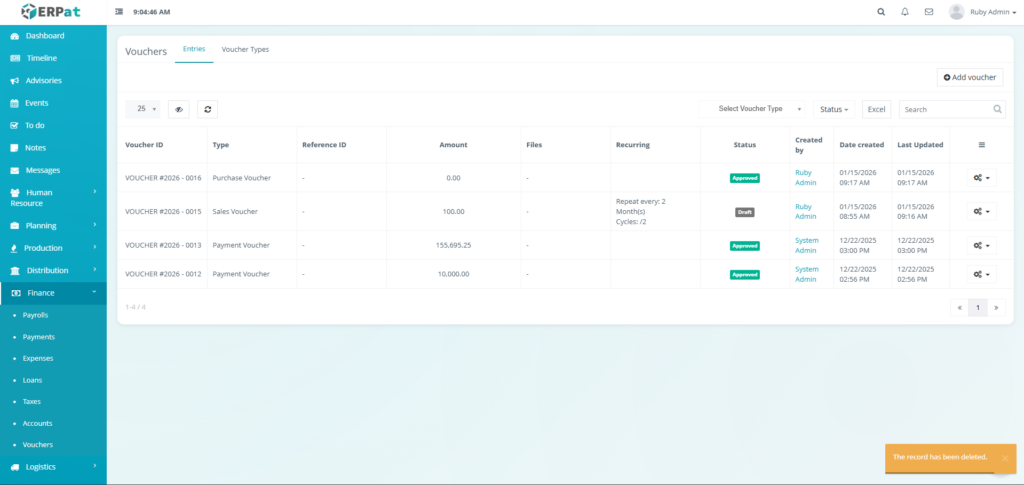
Task: Click the refresh table icon button
Action: tap(208, 110)
